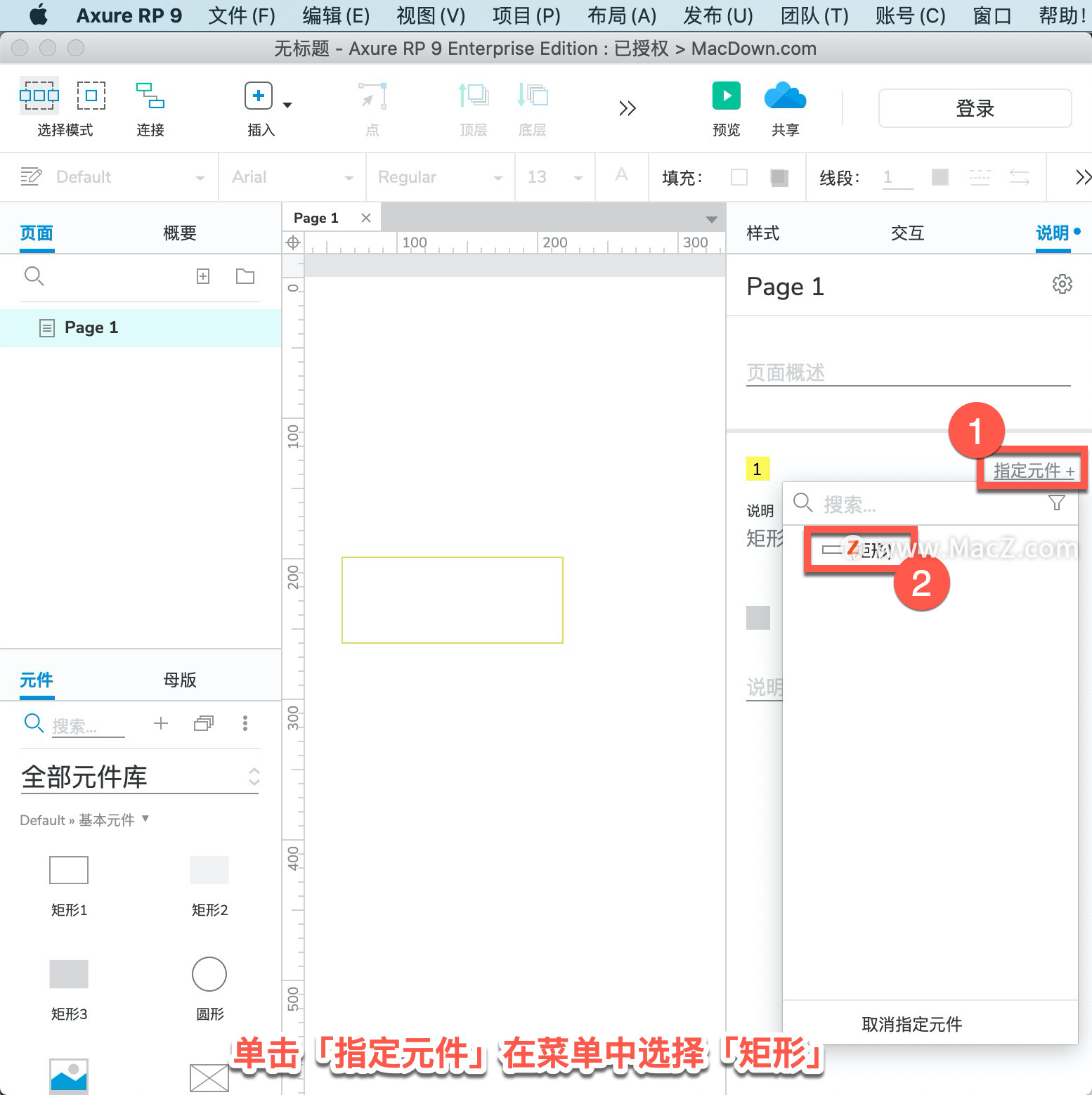The width and height of the screenshot is (1092, 1095).
Task: Select the 矩形2 widget thumbnail
Action: pos(209,870)
